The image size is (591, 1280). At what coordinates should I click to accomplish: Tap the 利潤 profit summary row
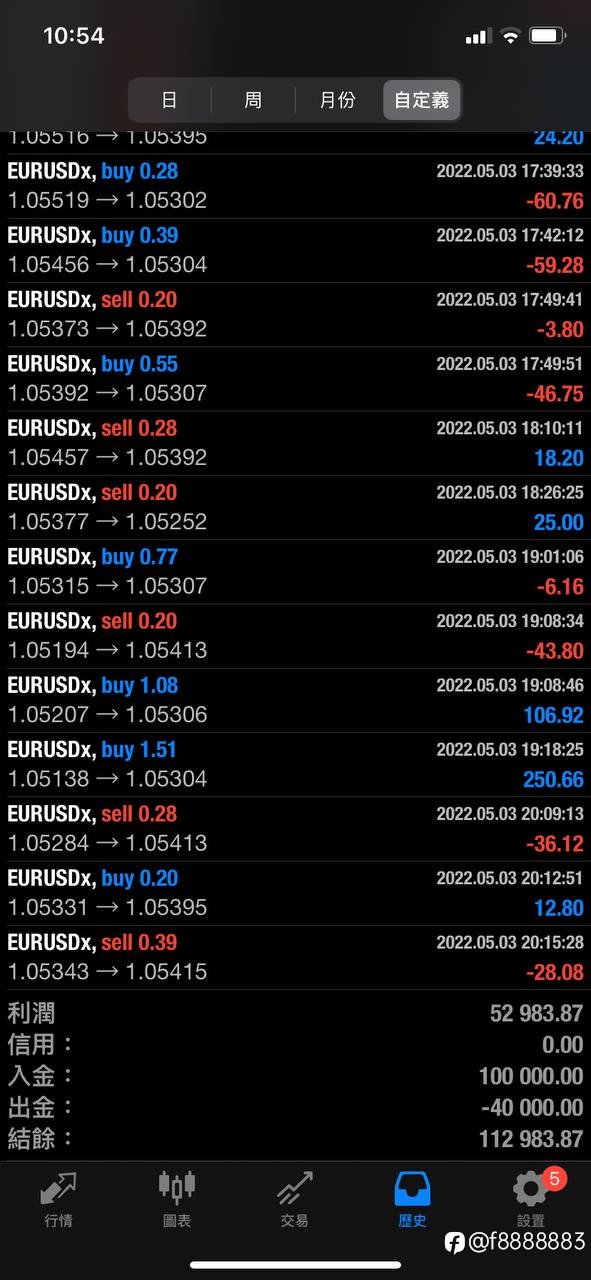(295, 1013)
